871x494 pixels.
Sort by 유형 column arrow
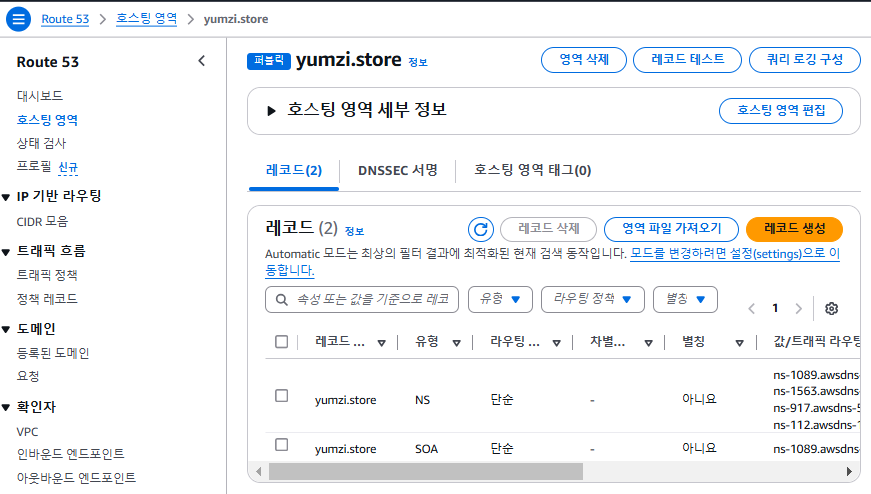coord(457,343)
